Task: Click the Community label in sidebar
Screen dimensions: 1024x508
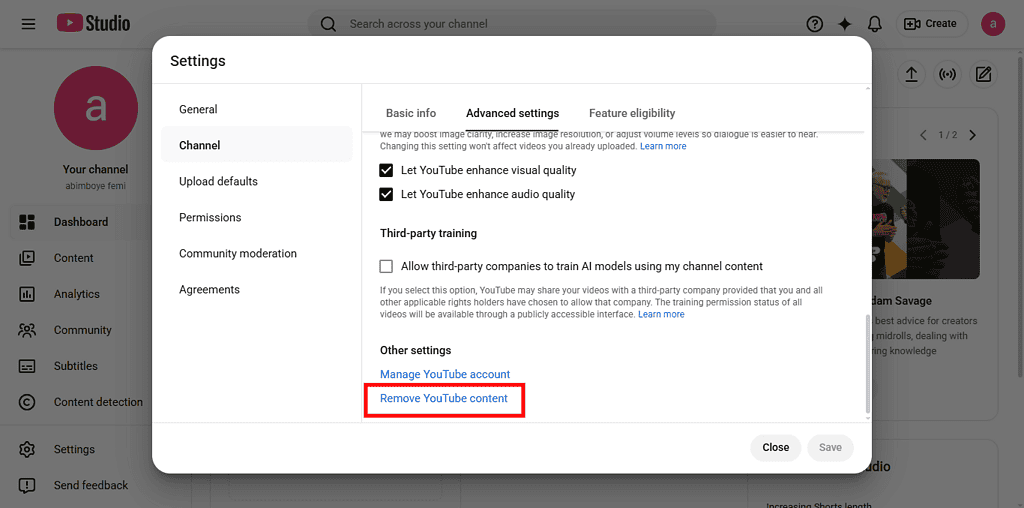Action: 83,330
